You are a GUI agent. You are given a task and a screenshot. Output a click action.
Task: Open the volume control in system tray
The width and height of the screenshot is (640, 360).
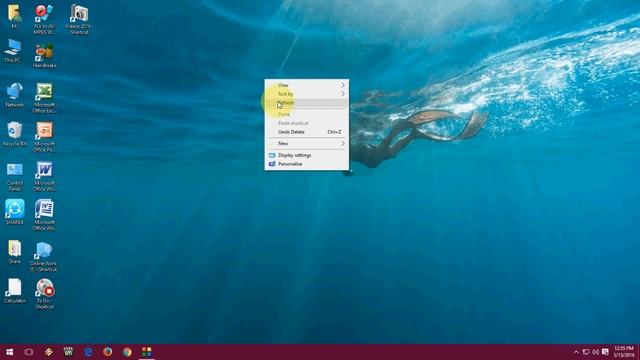click(x=596, y=352)
